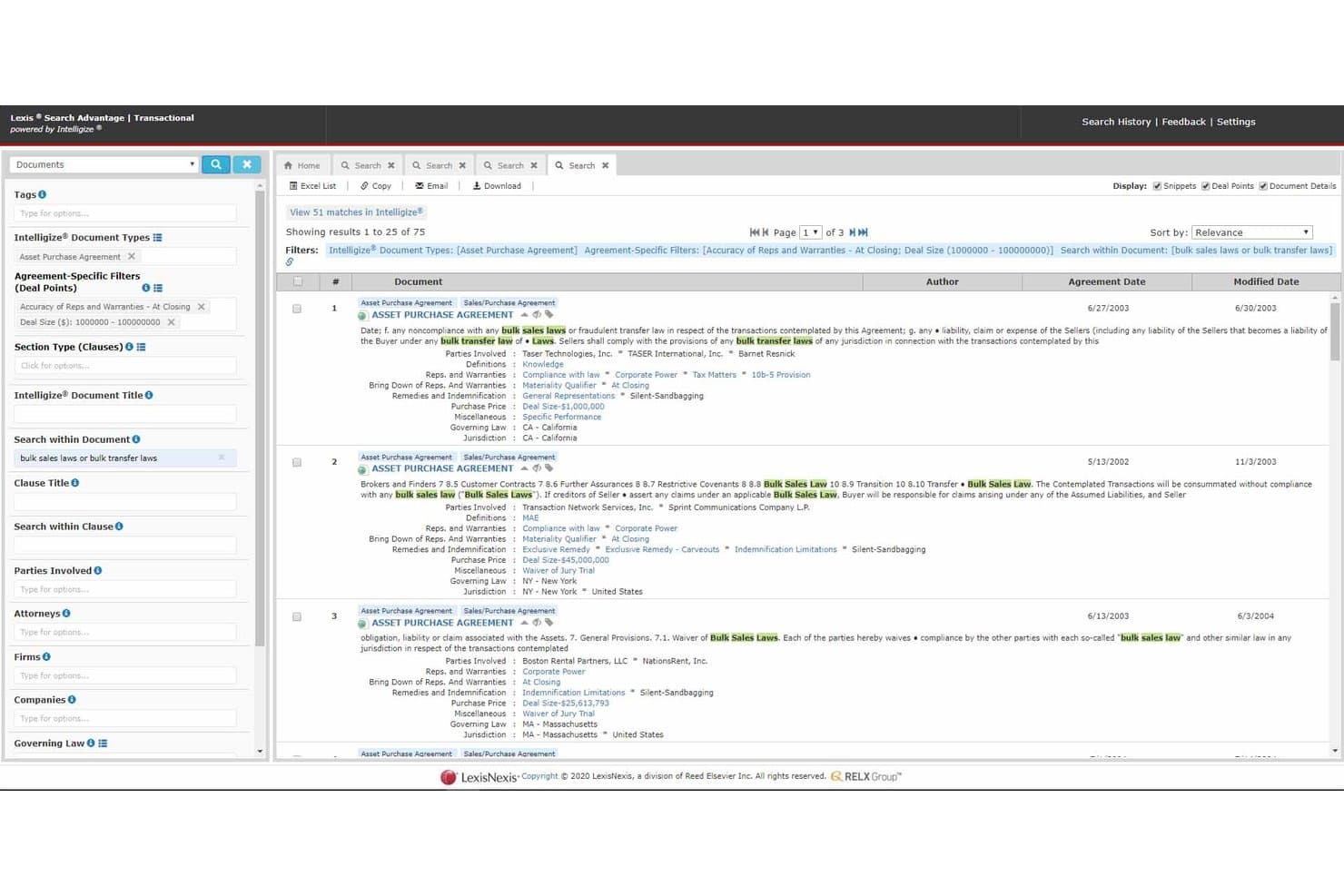
Task: Click the blue search magnifier button
Action: [216, 164]
